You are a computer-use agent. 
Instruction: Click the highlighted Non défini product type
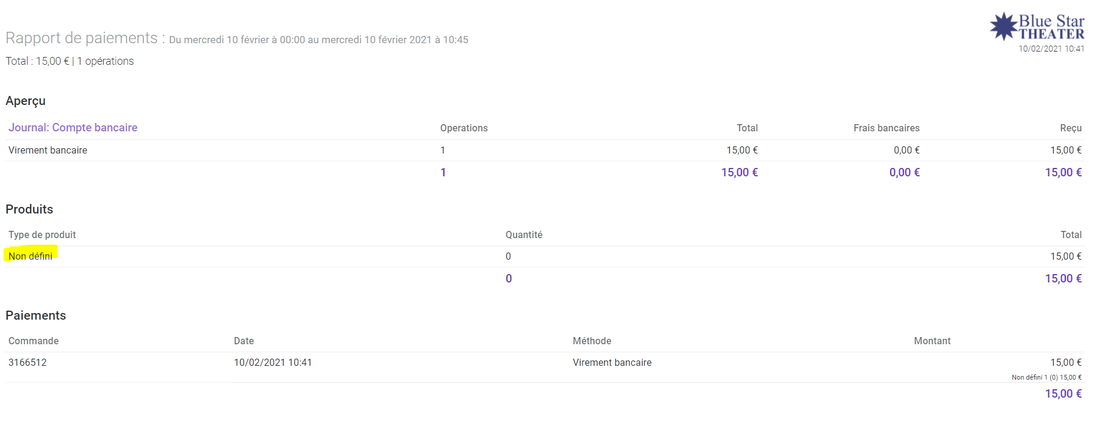(31, 256)
